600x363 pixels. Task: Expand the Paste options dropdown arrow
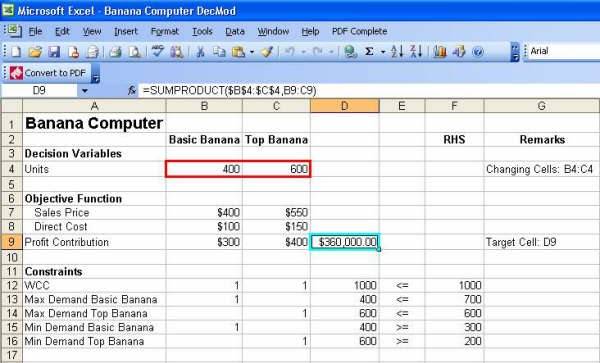tap(252, 52)
